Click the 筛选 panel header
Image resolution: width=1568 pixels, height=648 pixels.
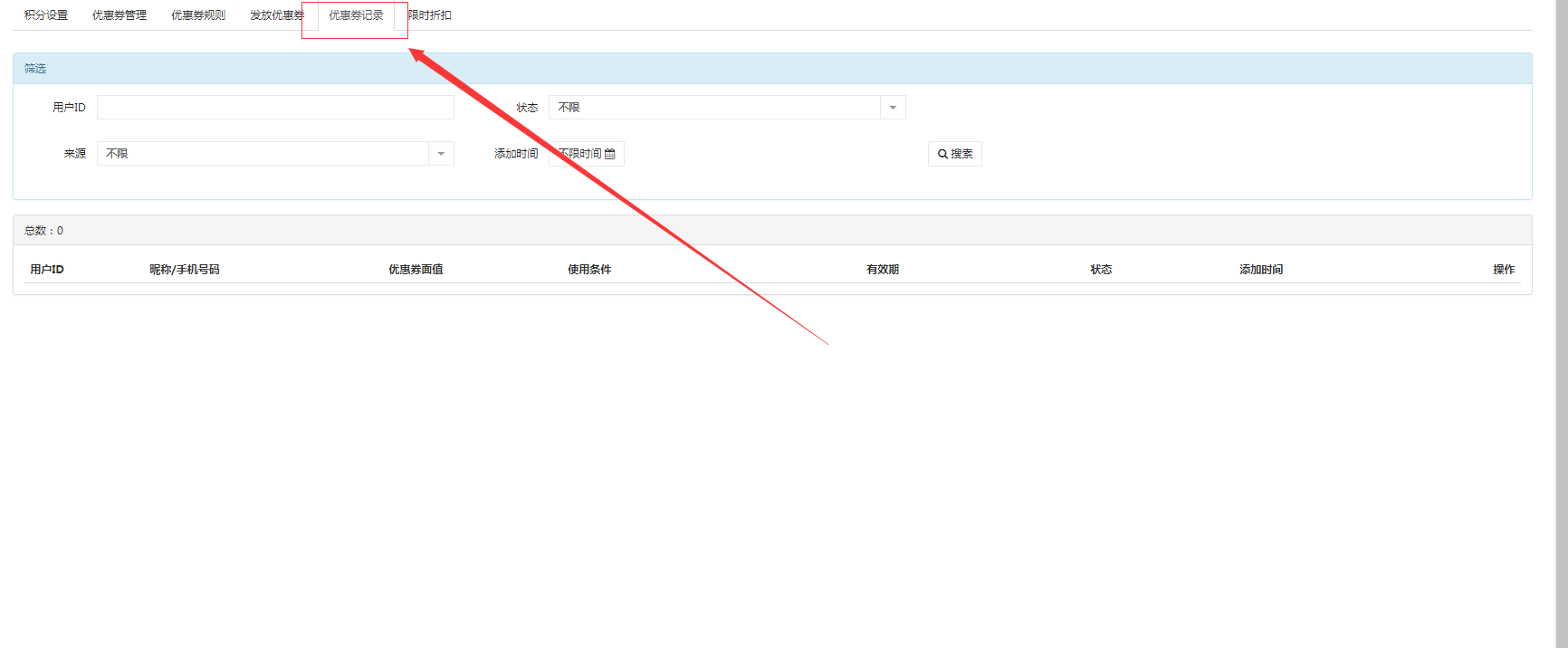772,69
